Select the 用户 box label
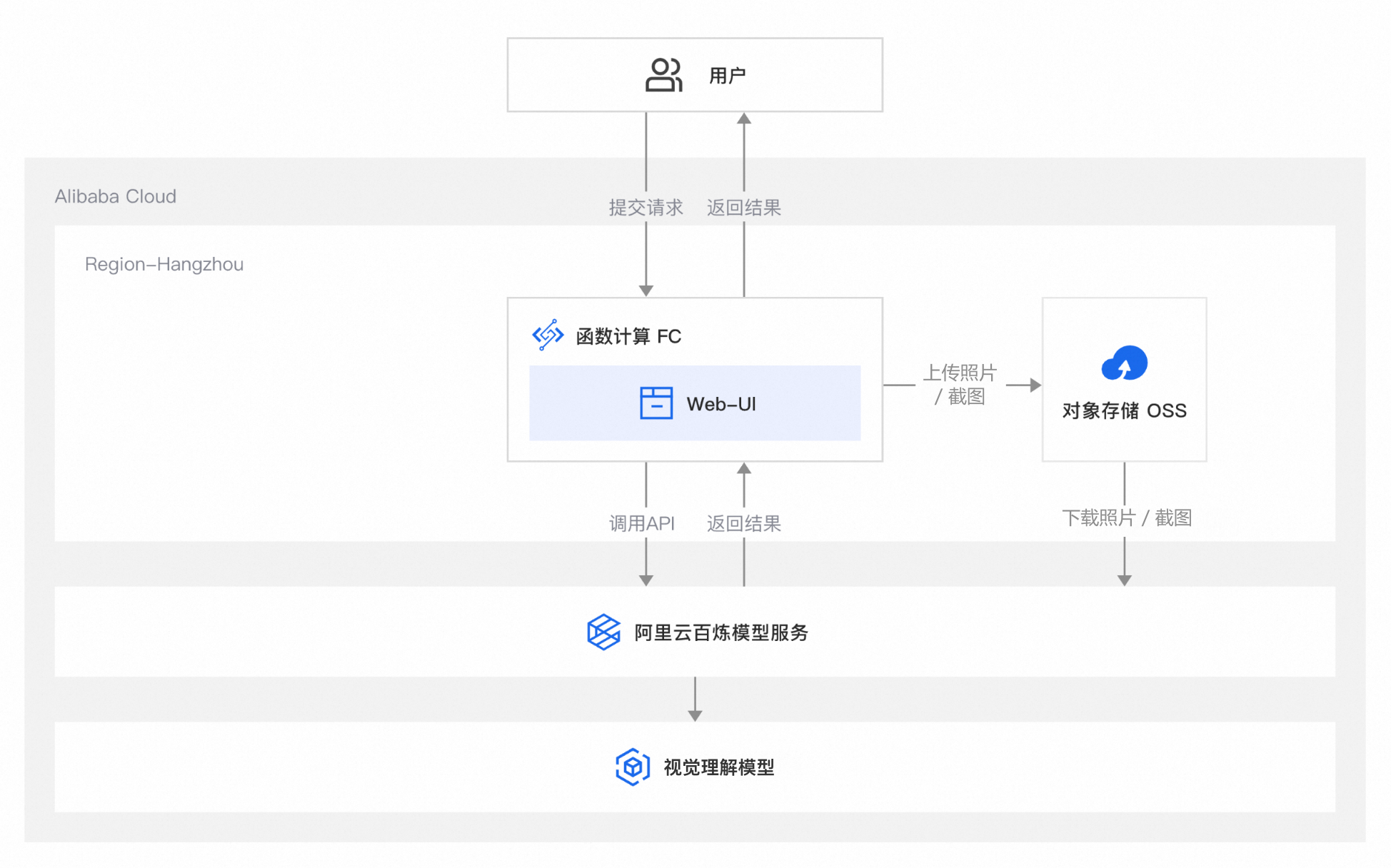The height and width of the screenshot is (868, 1391). pyautogui.click(x=727, y=76)
